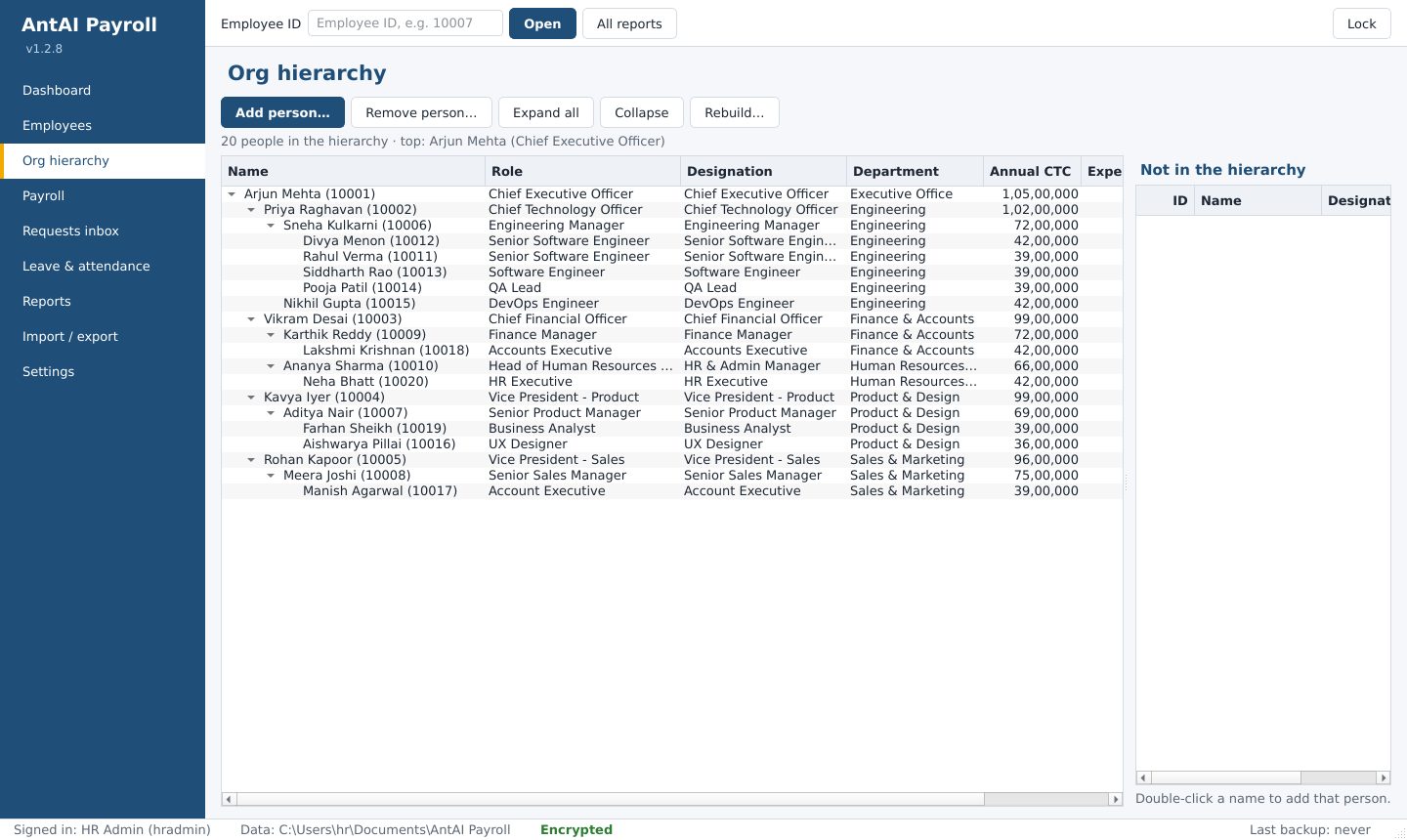Collapse Aditya Nair's expander arrow
The height and width of the screenshot is (840, 1407).
tap(271, 413)
